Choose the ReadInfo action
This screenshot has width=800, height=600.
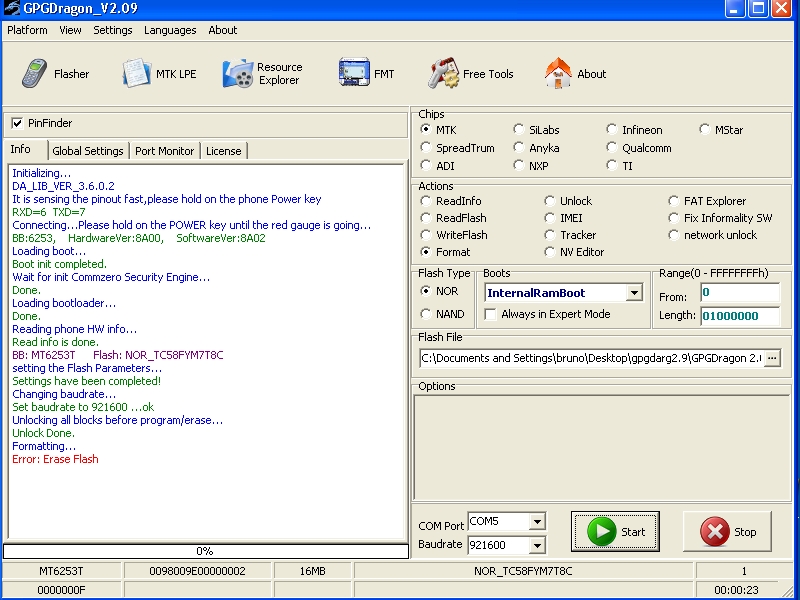(x=425, y=201)
